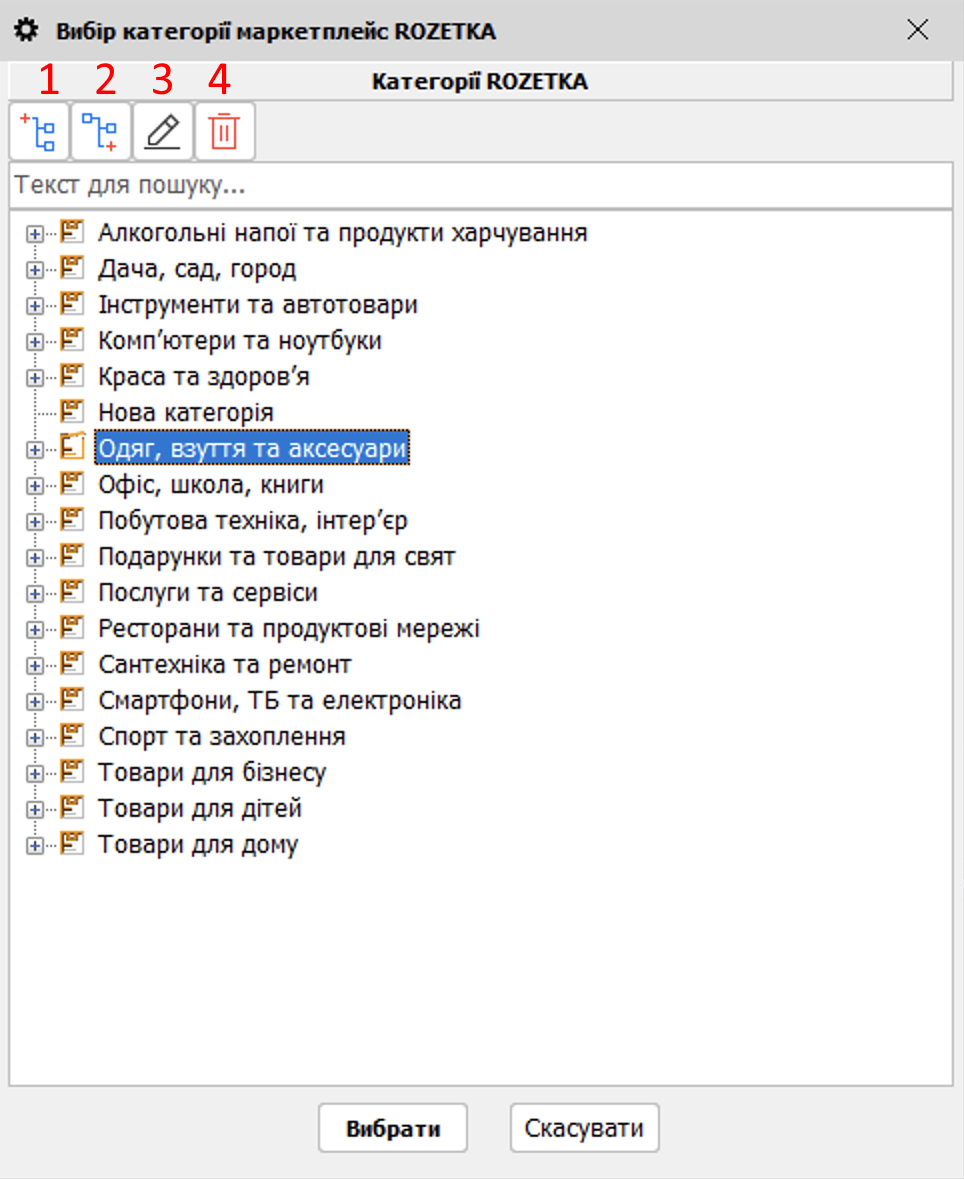Click folder icon next to Офіс, школа, книги
Viewport: 964px width, 1180px height.
click(72, 484)
